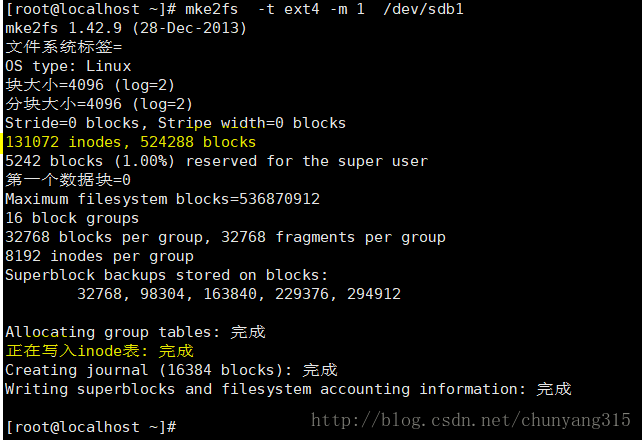Select the backup block number 229376

302,294
